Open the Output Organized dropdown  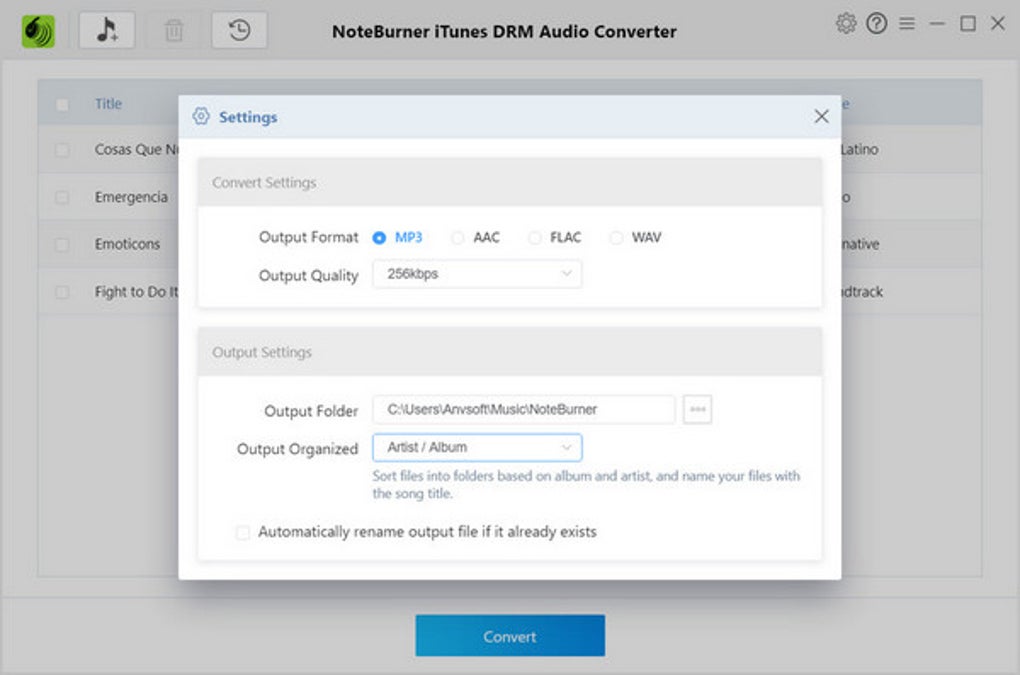point(477,447)
